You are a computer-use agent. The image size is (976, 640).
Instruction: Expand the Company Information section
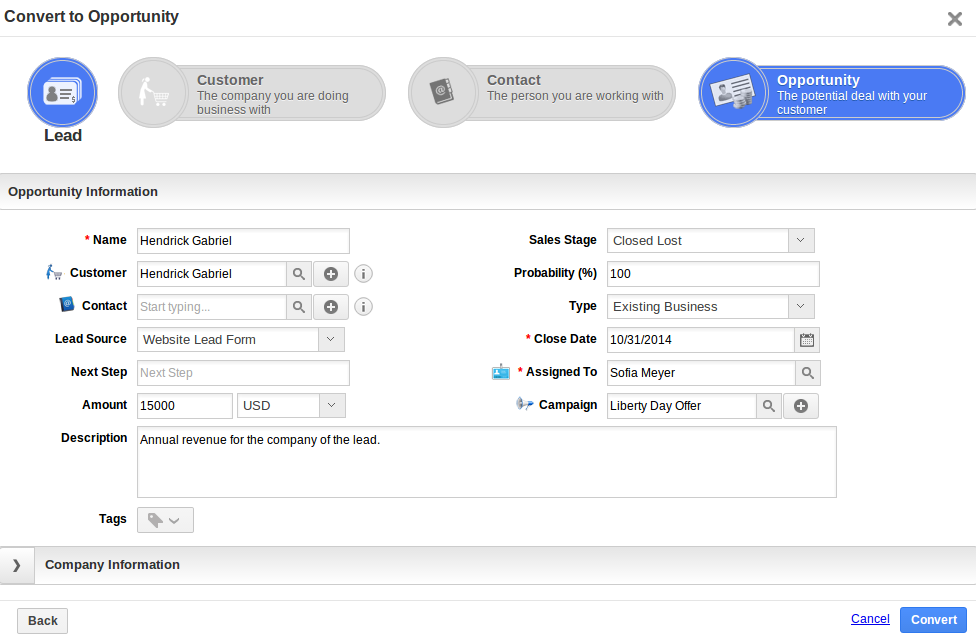[x=17, y=565]
